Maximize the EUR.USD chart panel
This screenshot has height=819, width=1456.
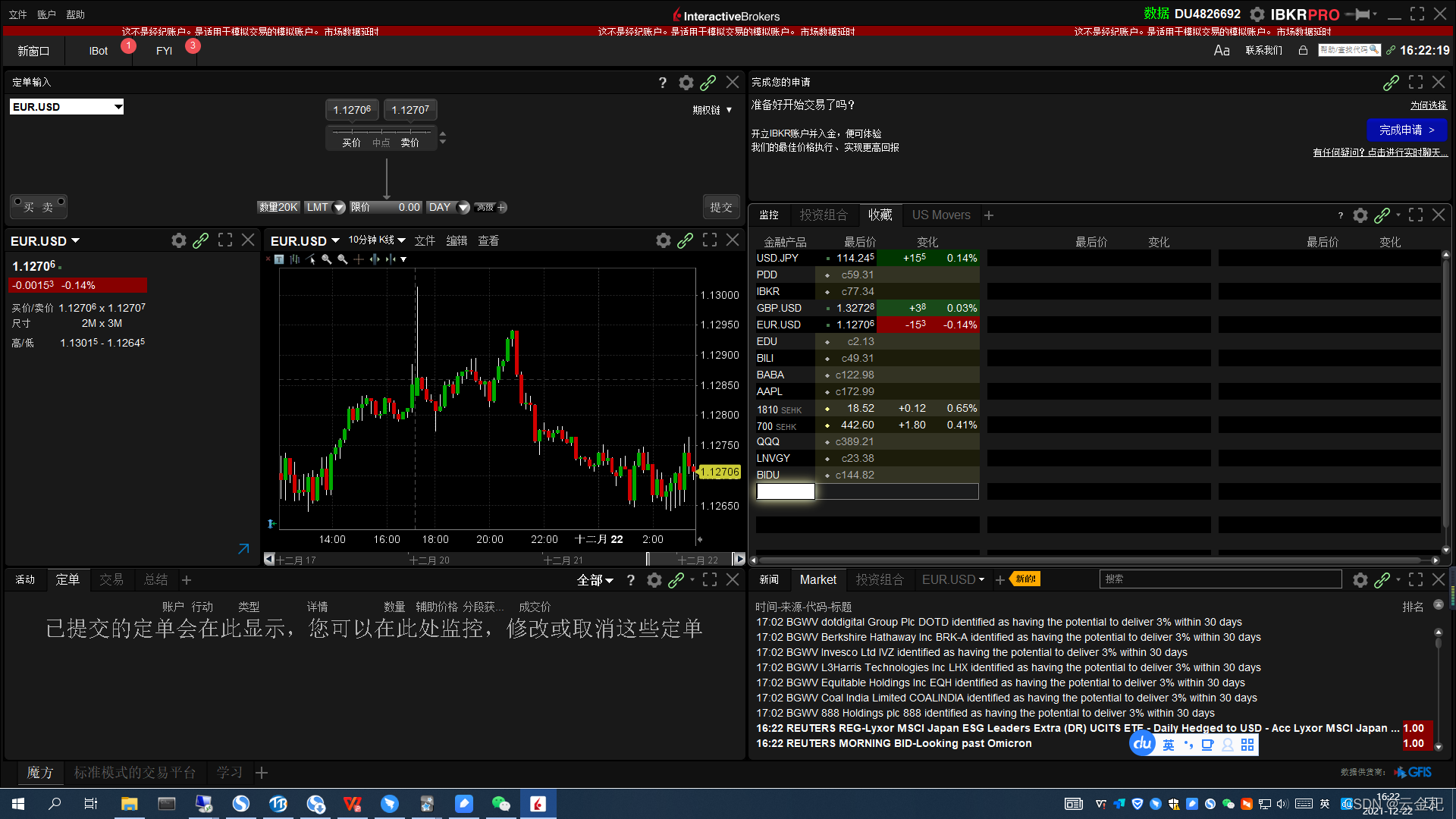(x=710, y=240)
